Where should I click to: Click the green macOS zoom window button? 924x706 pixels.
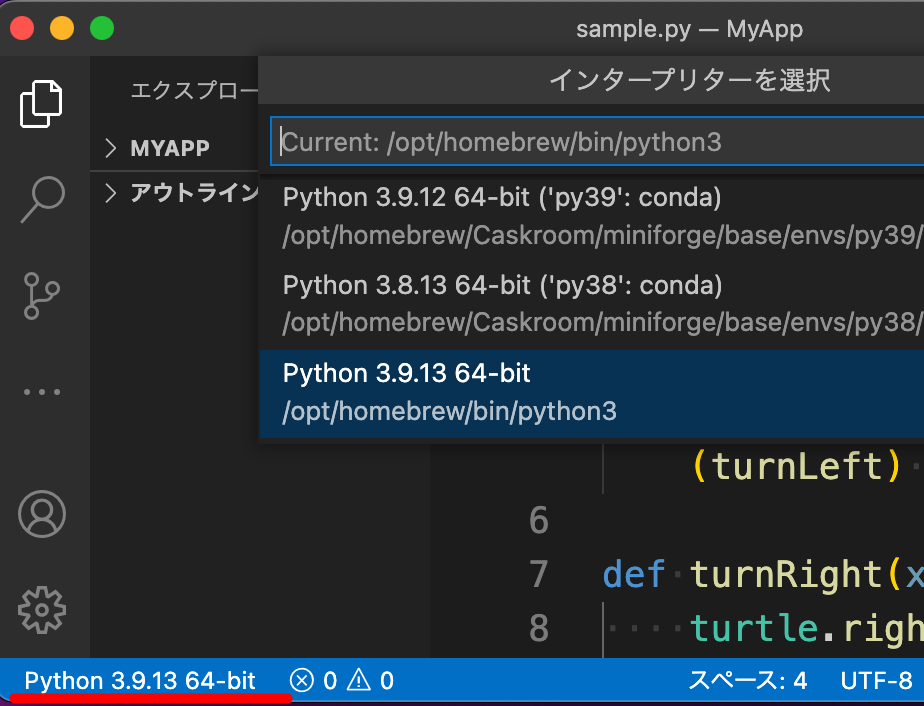coord(102,29)
